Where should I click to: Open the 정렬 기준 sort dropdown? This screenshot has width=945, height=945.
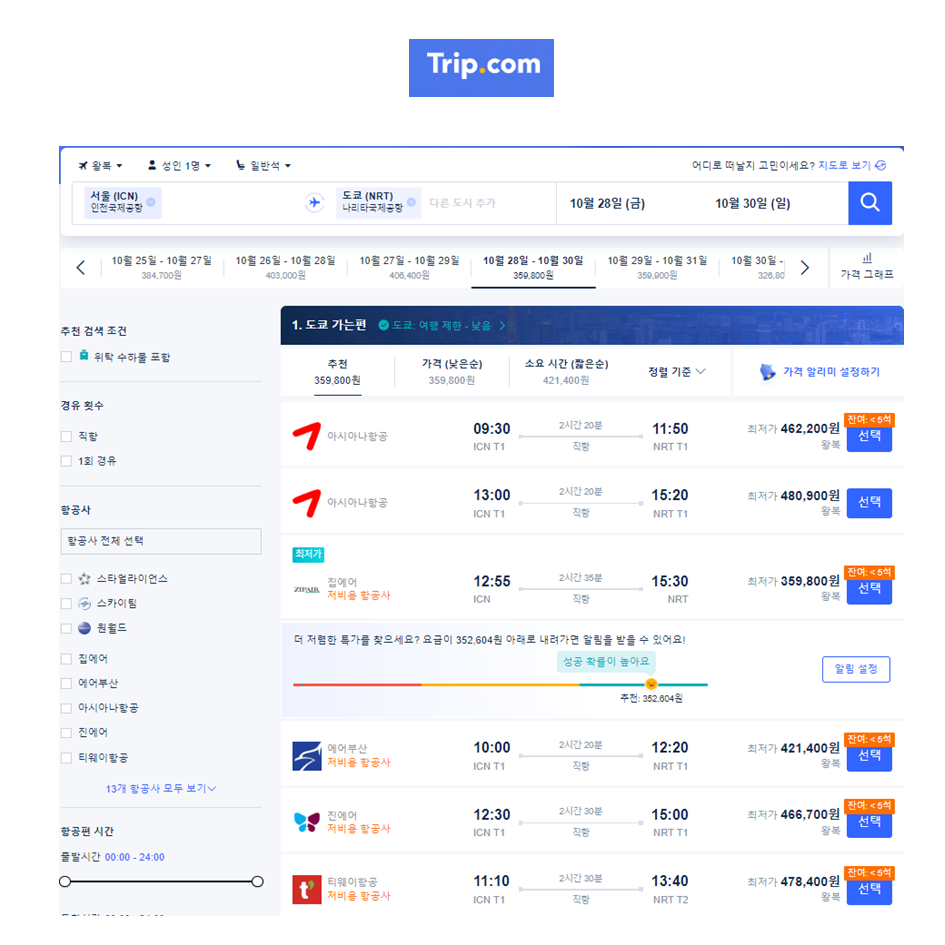pos(676,372)
